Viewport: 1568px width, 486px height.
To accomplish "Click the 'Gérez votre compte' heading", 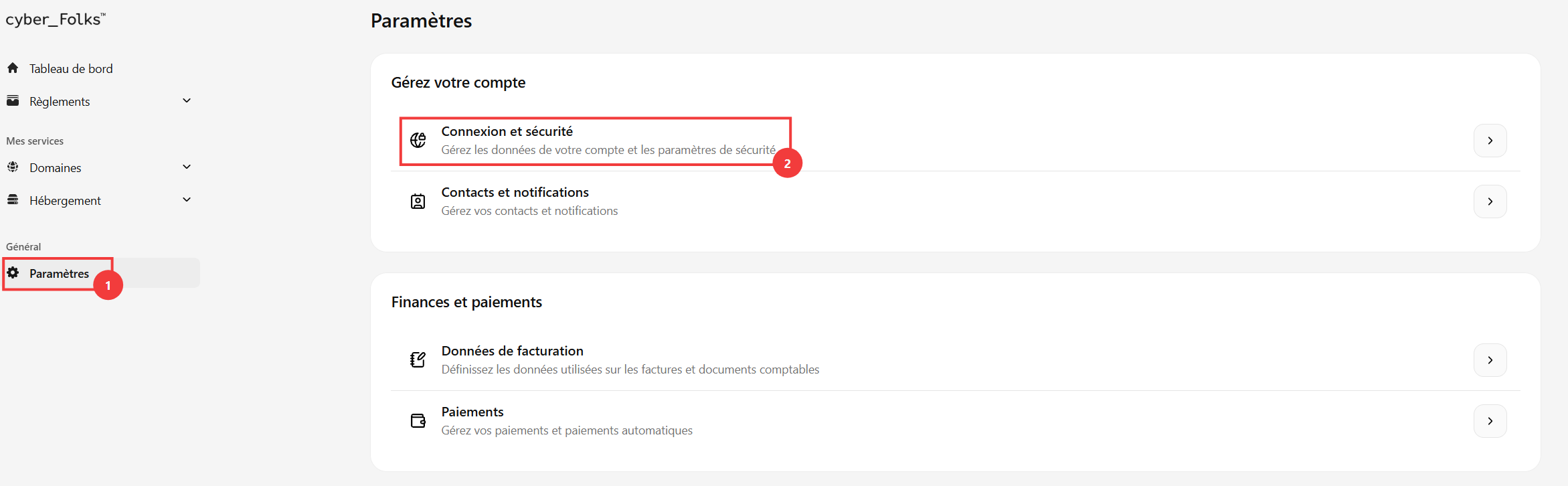I will [458, 82].
